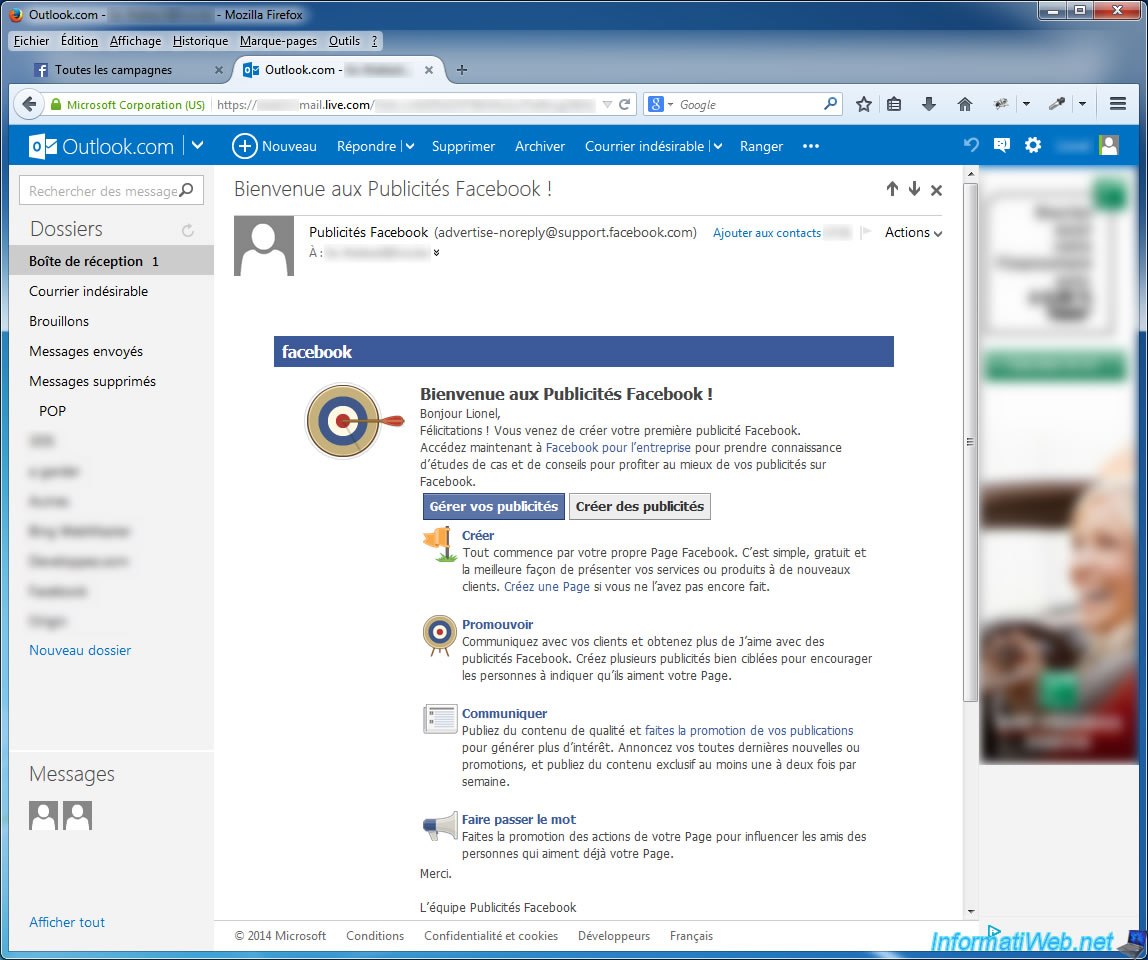This screenshot has height=960, width=1148.
Task: Click the scrollbar down arrow of email pane
Action: point(971,912)
